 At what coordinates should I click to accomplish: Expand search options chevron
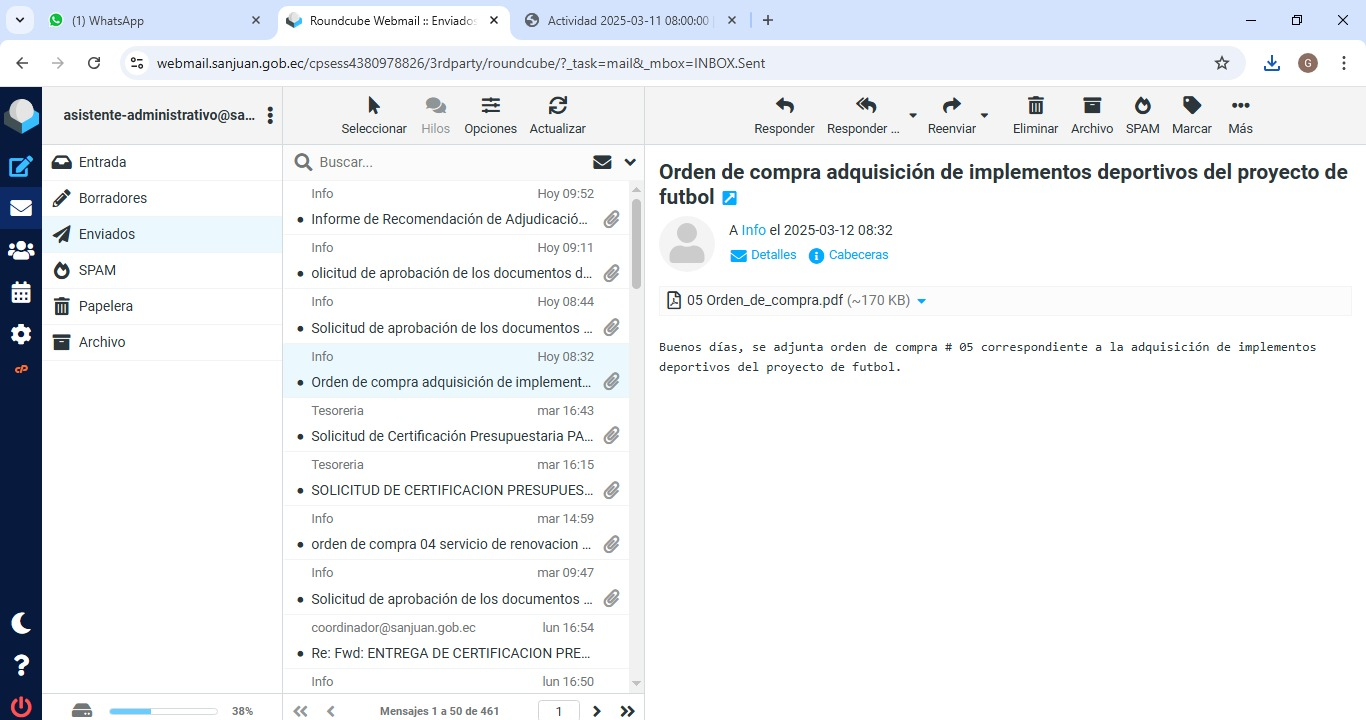pos(630,162)
